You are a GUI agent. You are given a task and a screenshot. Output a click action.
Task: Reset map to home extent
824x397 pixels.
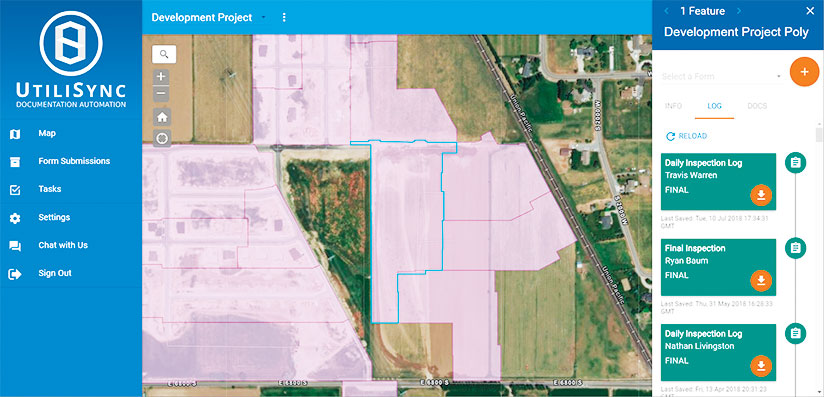coord(162,117)
